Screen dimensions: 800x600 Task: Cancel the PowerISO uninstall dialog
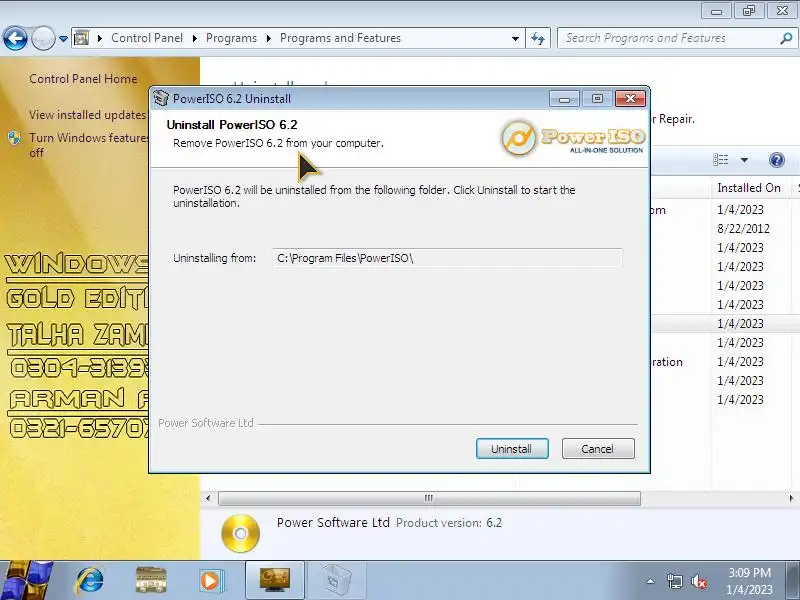tap(598, 448)
